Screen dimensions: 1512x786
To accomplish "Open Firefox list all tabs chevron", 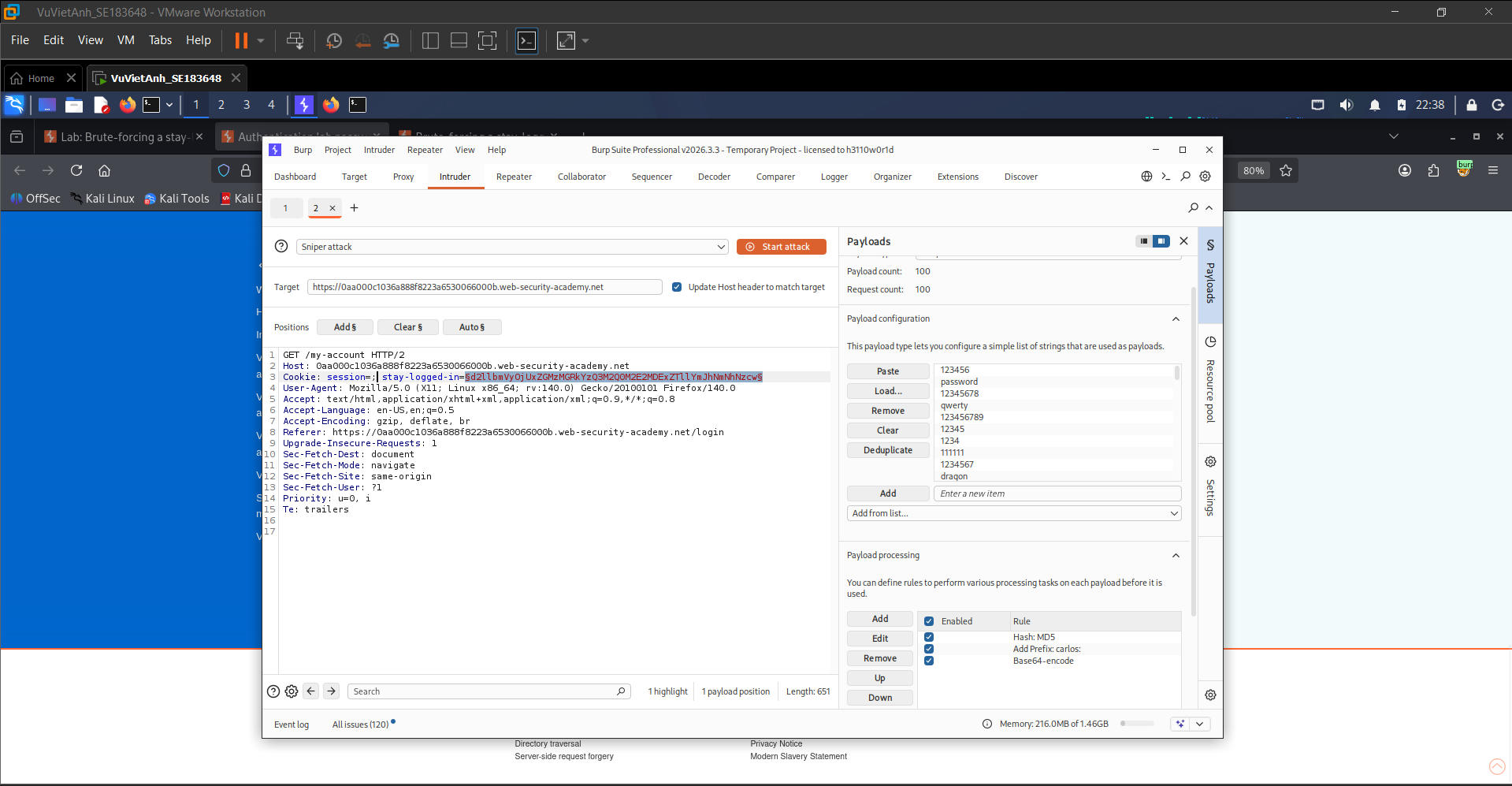I will pos(1393,136).
